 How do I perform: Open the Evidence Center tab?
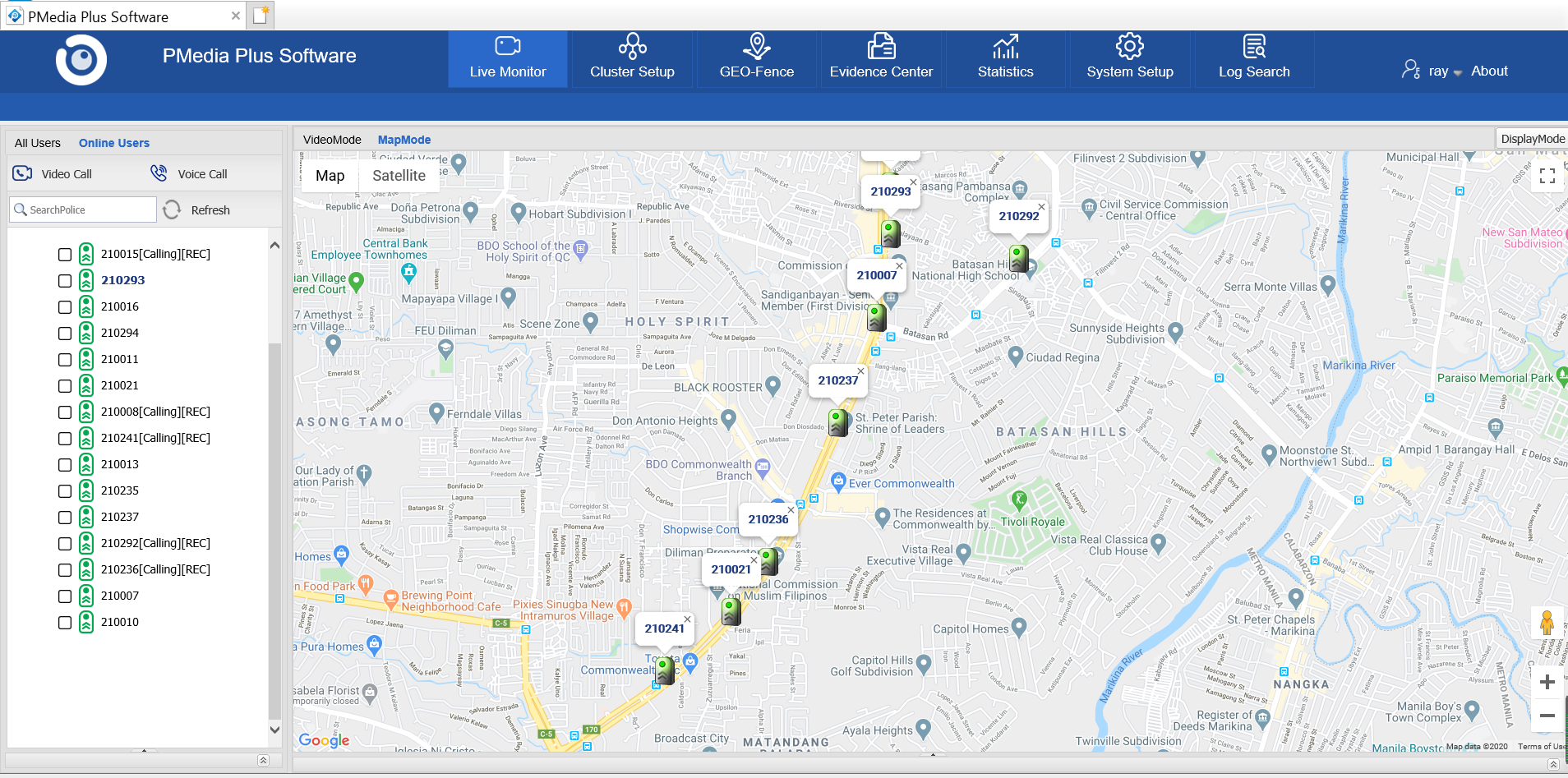[x=881, y=59]
